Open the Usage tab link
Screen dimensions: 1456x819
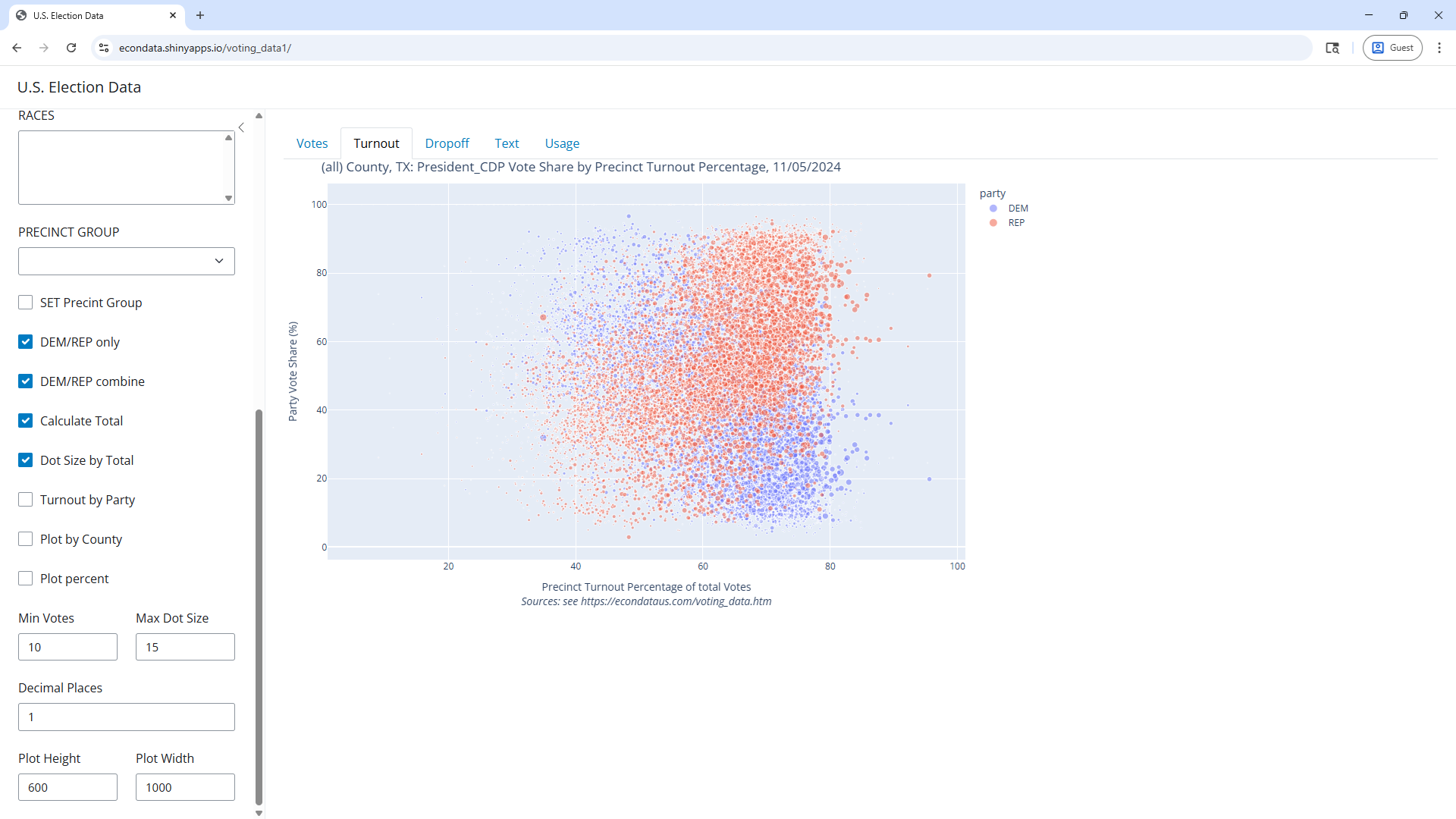(562, 143)
